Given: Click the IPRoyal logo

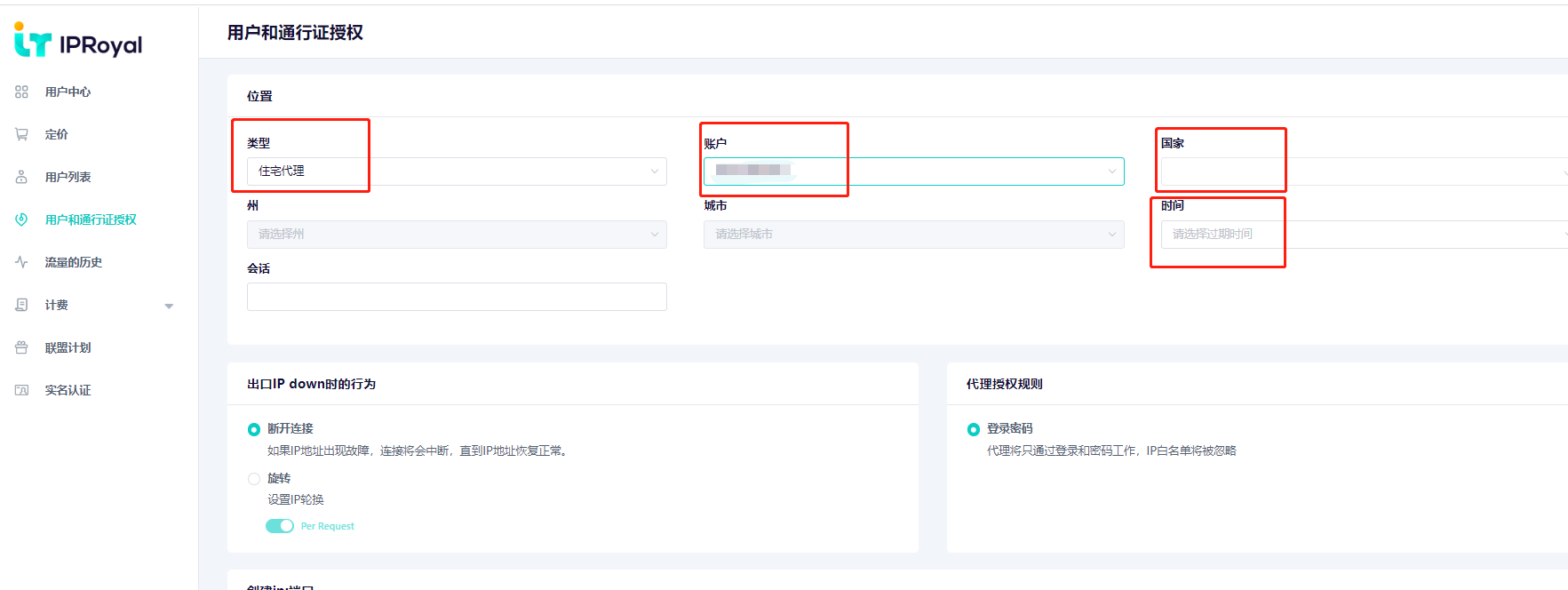Looking at the screenshot, I should (78, 42).
